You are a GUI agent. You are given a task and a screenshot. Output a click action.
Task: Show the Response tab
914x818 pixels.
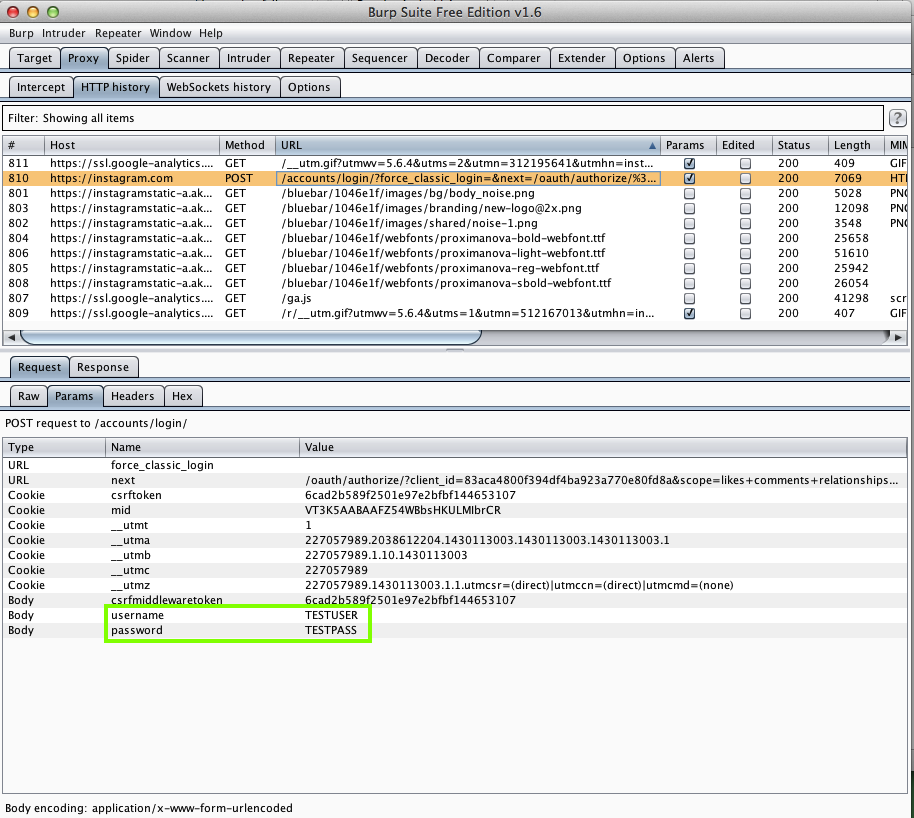(x=103, y=367)
